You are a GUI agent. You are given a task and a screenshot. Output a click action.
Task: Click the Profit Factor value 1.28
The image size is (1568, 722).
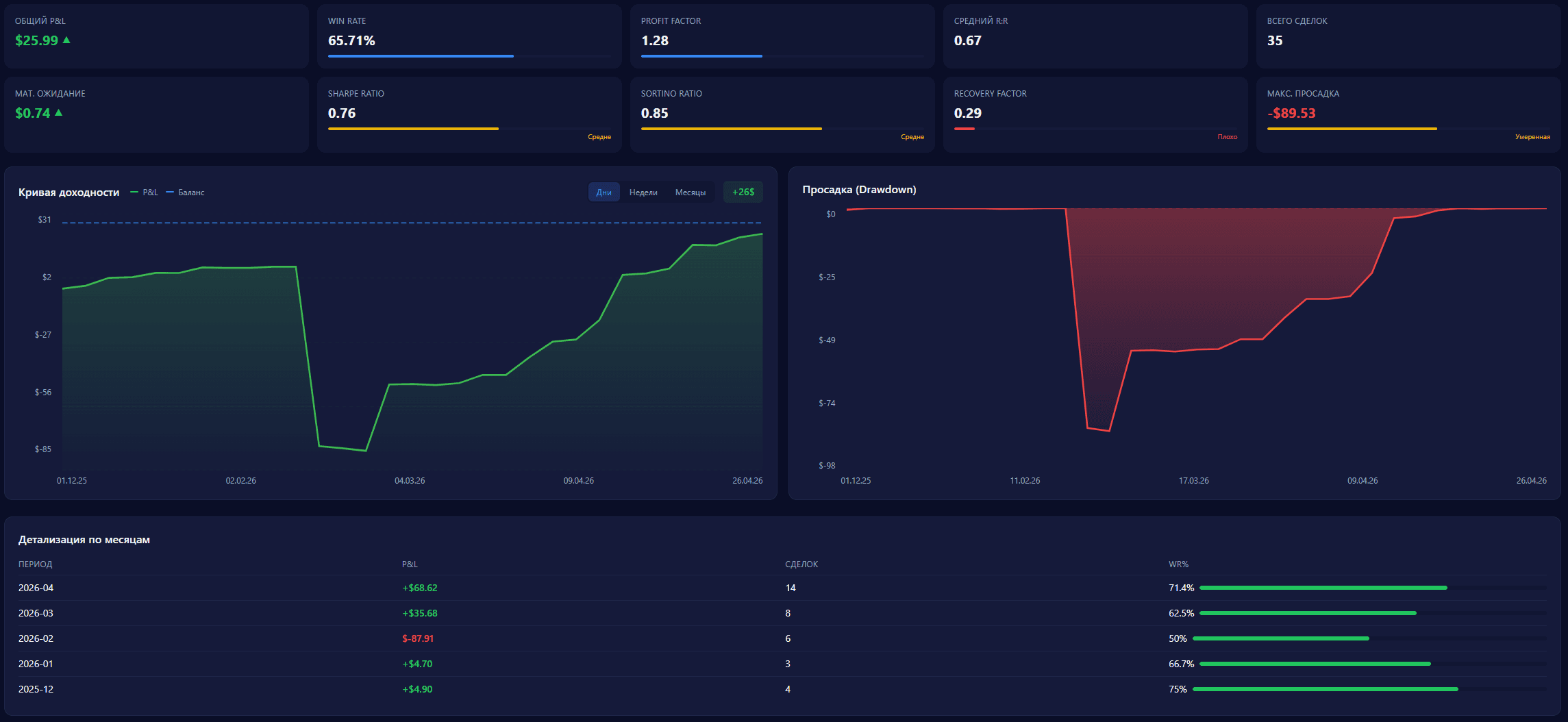click(655, 40)
